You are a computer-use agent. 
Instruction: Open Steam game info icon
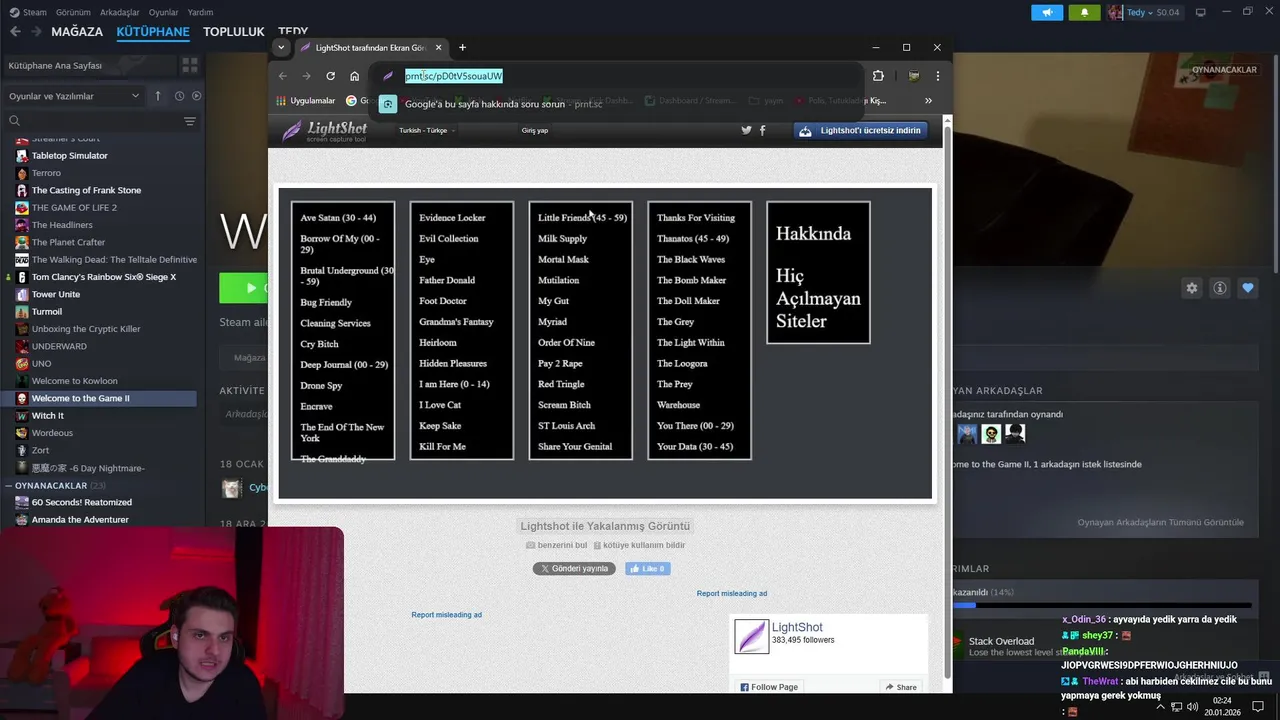point(1220,288)
